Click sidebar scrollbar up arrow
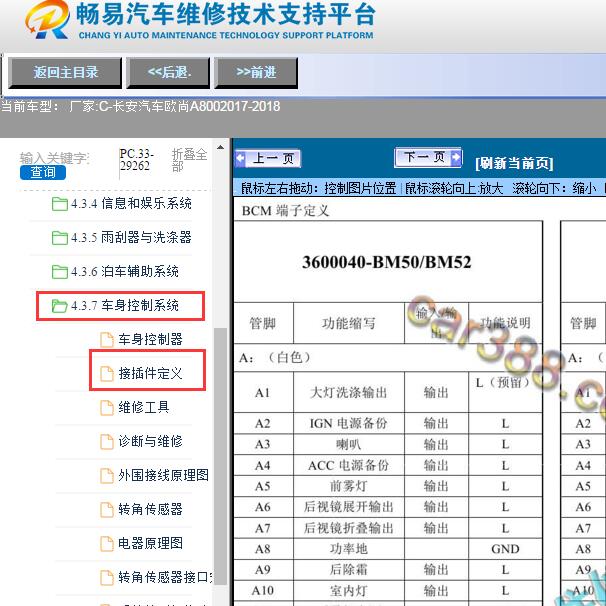Screen dimensions: 606x606 (x=220, y=148)
